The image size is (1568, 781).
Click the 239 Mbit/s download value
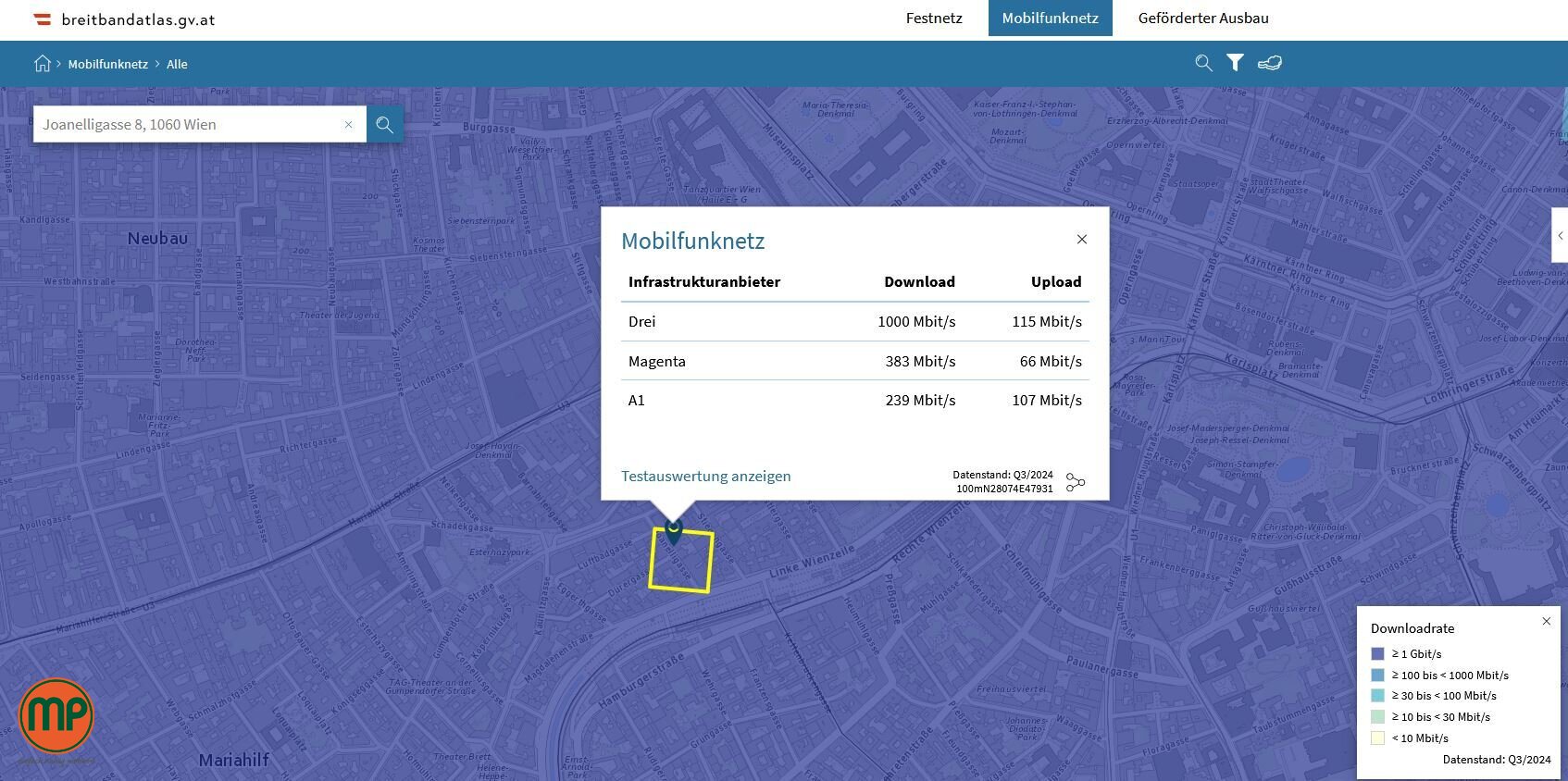pos(920,400)
